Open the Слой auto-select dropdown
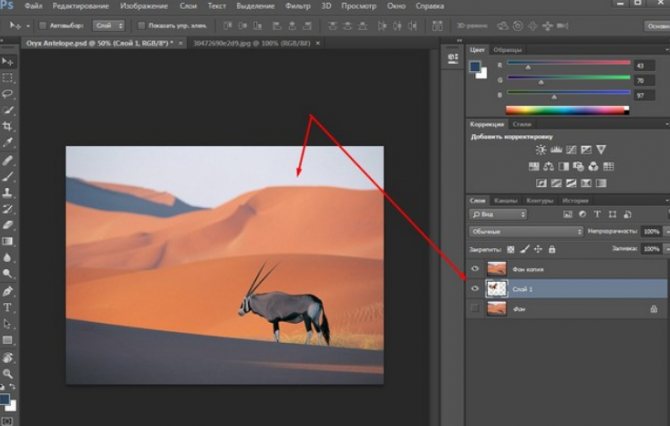 [x=109, y=26]
